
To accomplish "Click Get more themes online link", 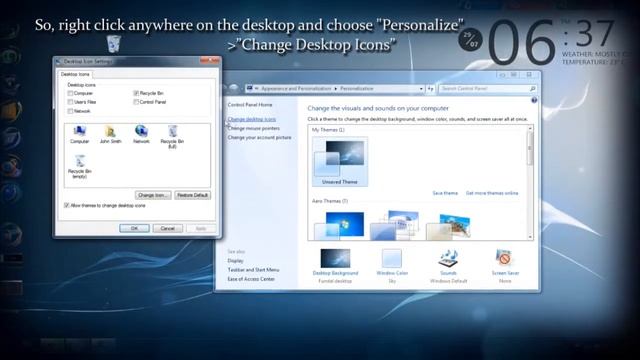I will [492, 193].
